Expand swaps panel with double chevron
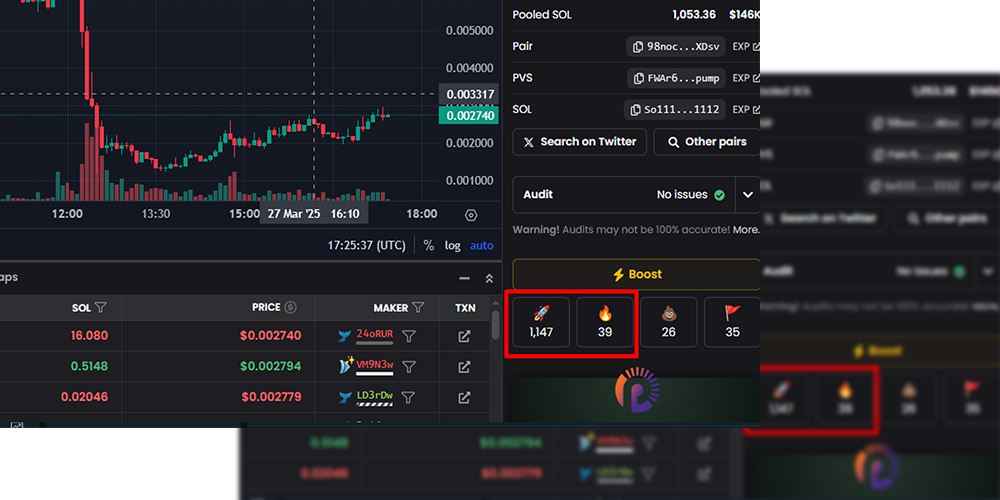The width and height of the screenshot is (1000, 500). pos(489,278)
